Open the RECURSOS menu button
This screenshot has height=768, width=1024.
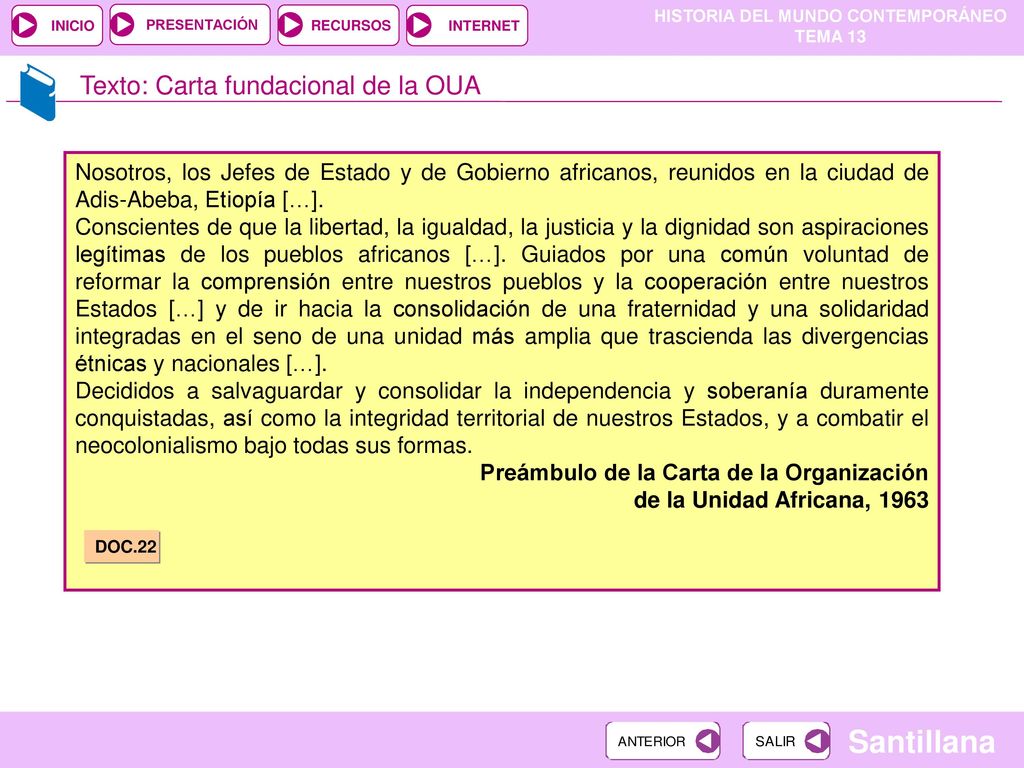tap(338, 25)
